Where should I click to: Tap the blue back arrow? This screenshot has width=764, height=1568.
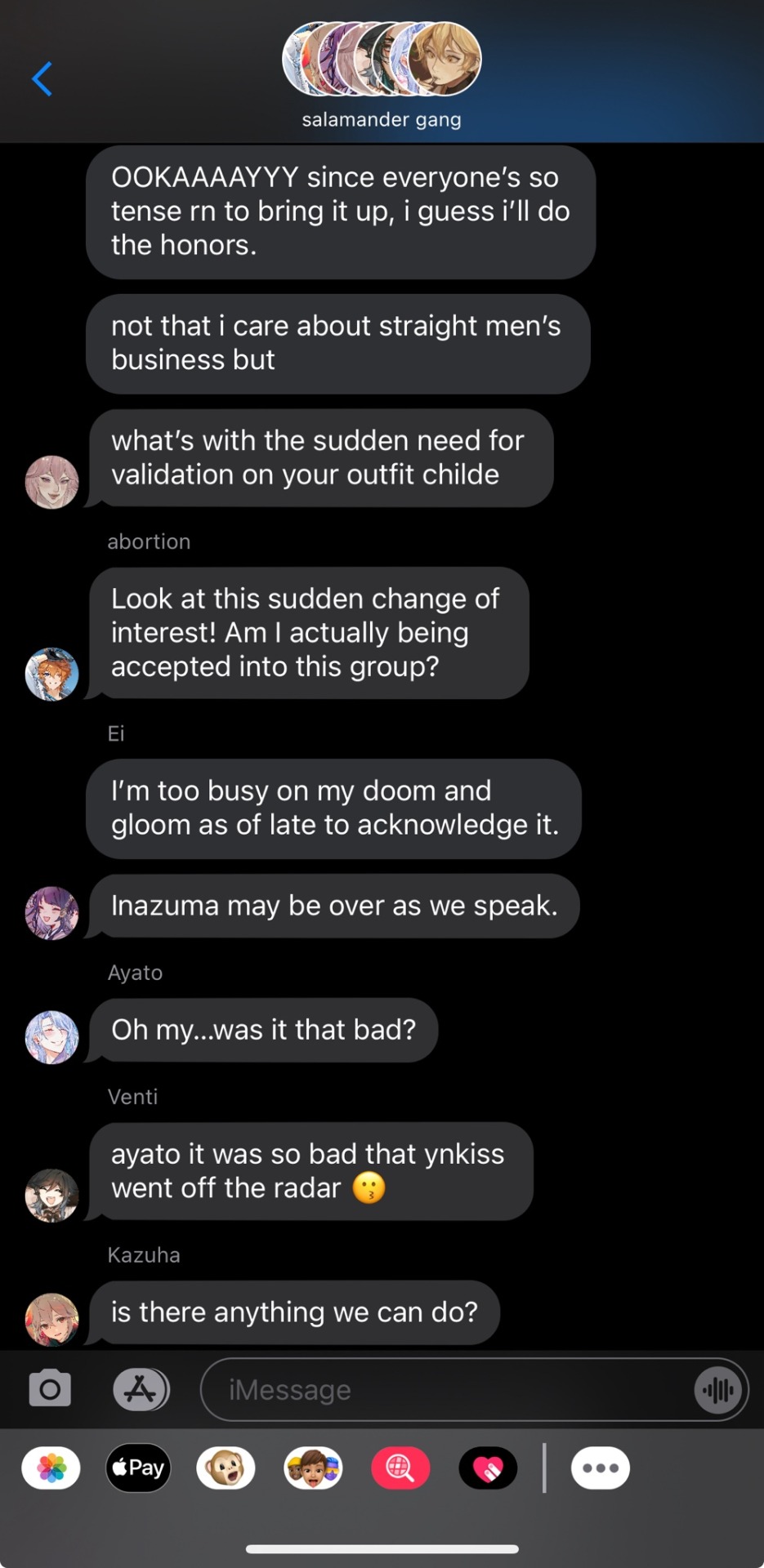coord(42,79)
